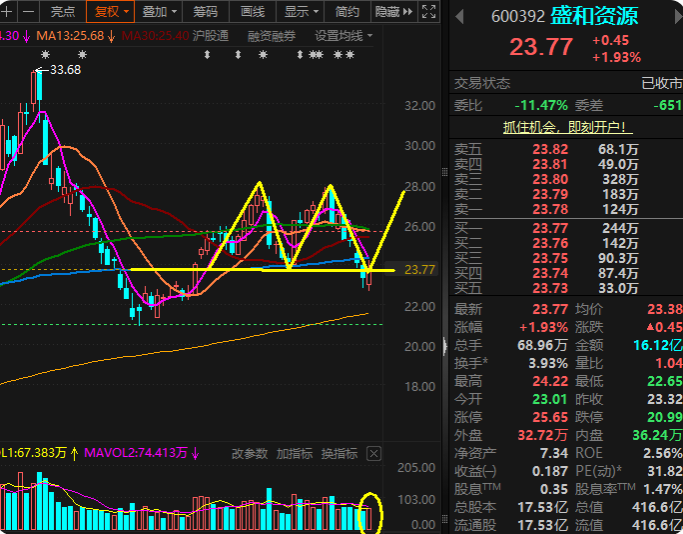Open 设置均线 moving average settings dropdown
The width and height of the screenshot is (683, 534).
point(344,36)
